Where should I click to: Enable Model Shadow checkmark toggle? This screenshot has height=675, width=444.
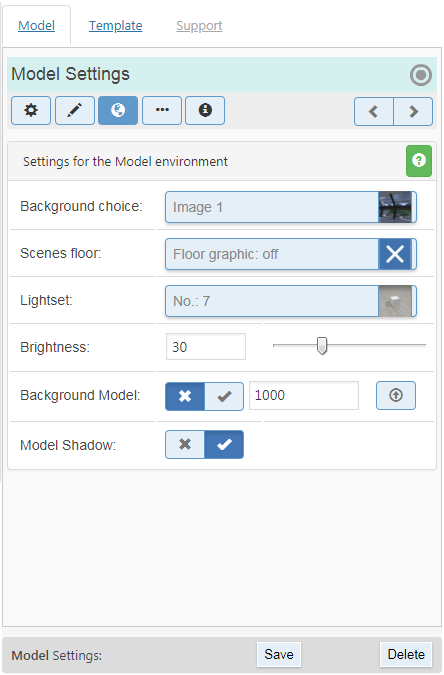click(x=224, y=444)
